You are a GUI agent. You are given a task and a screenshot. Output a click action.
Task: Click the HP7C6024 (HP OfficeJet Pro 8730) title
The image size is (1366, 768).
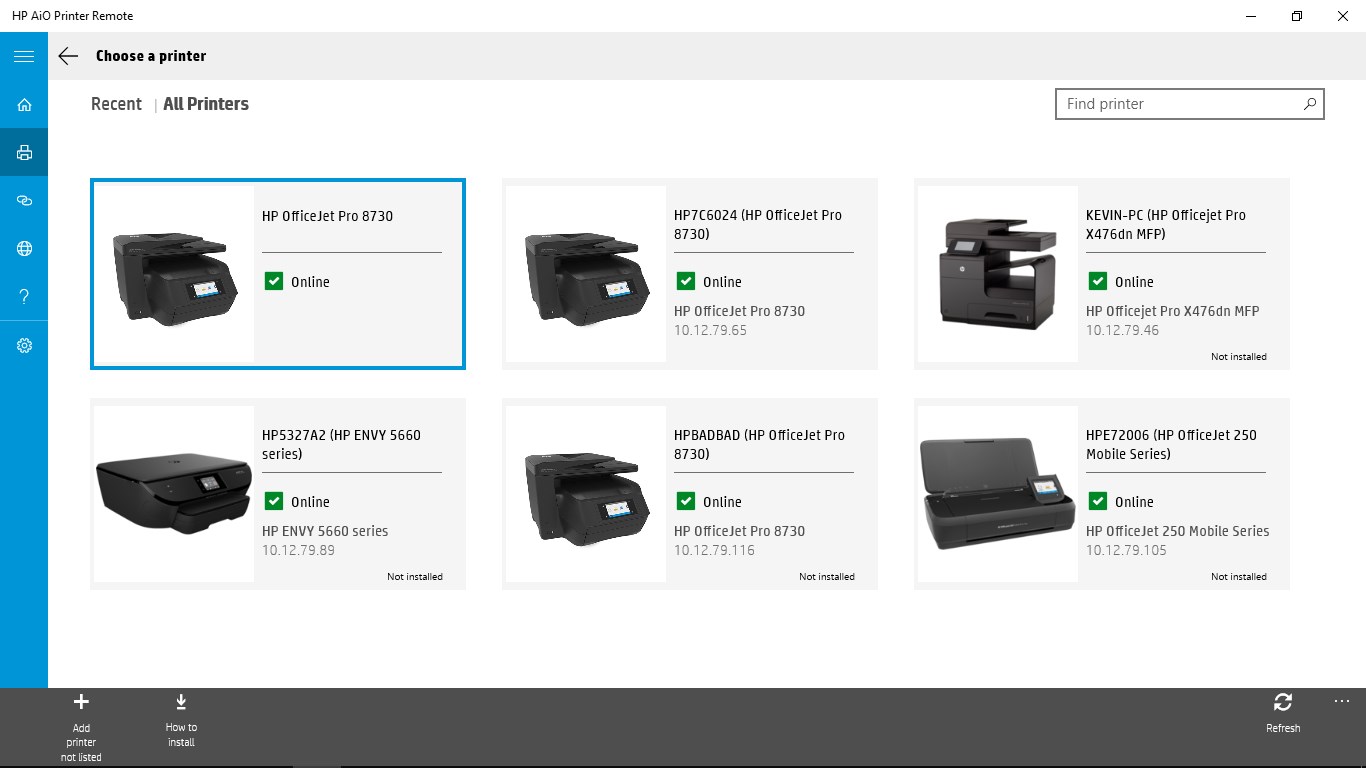758,225
